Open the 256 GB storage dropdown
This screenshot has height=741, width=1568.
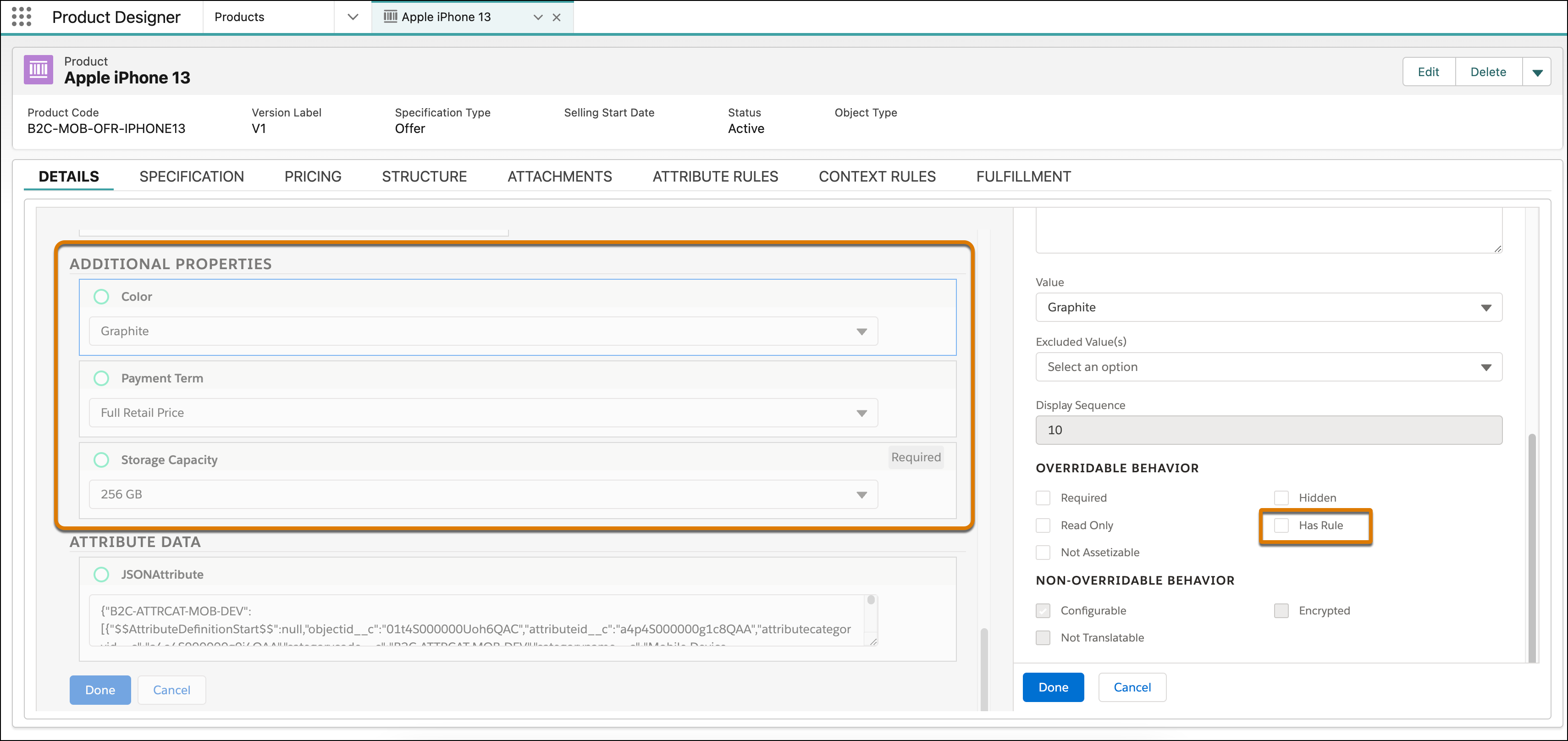point(483,494)
